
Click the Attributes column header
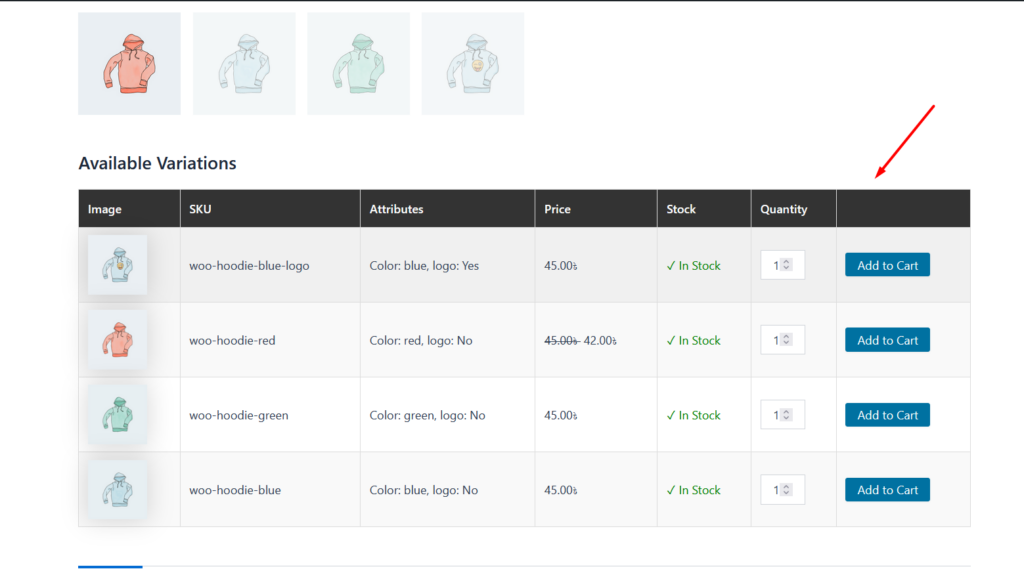396,209
